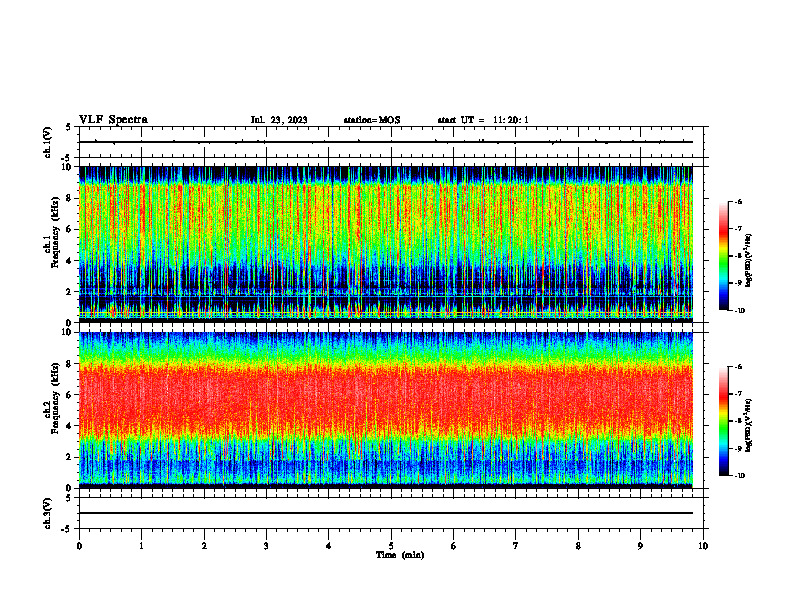Click time axis tick label "3"
This screenshot has width=792, height=612.
[x=266, y=546]
